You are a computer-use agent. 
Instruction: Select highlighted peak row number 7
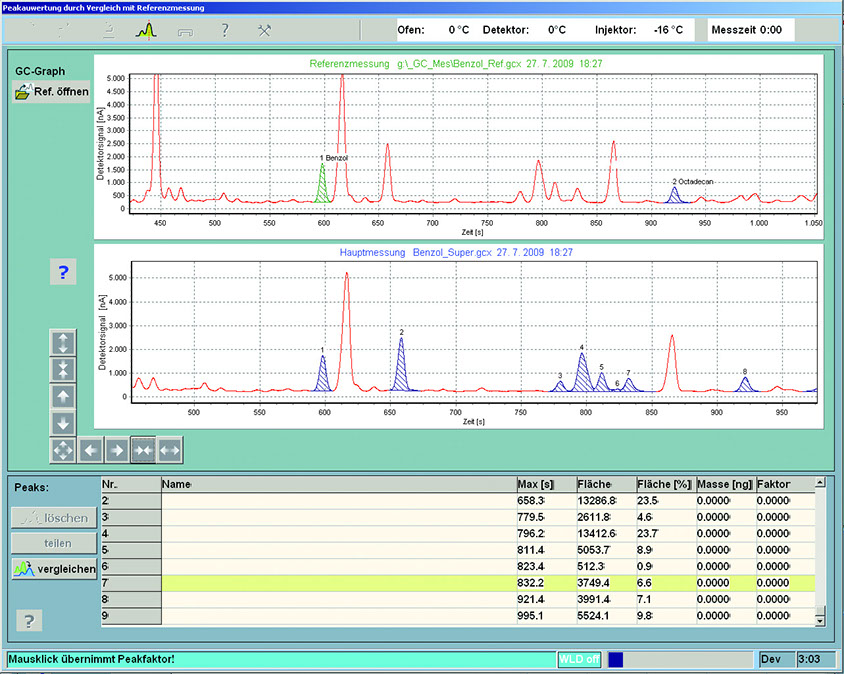point(130,581)
